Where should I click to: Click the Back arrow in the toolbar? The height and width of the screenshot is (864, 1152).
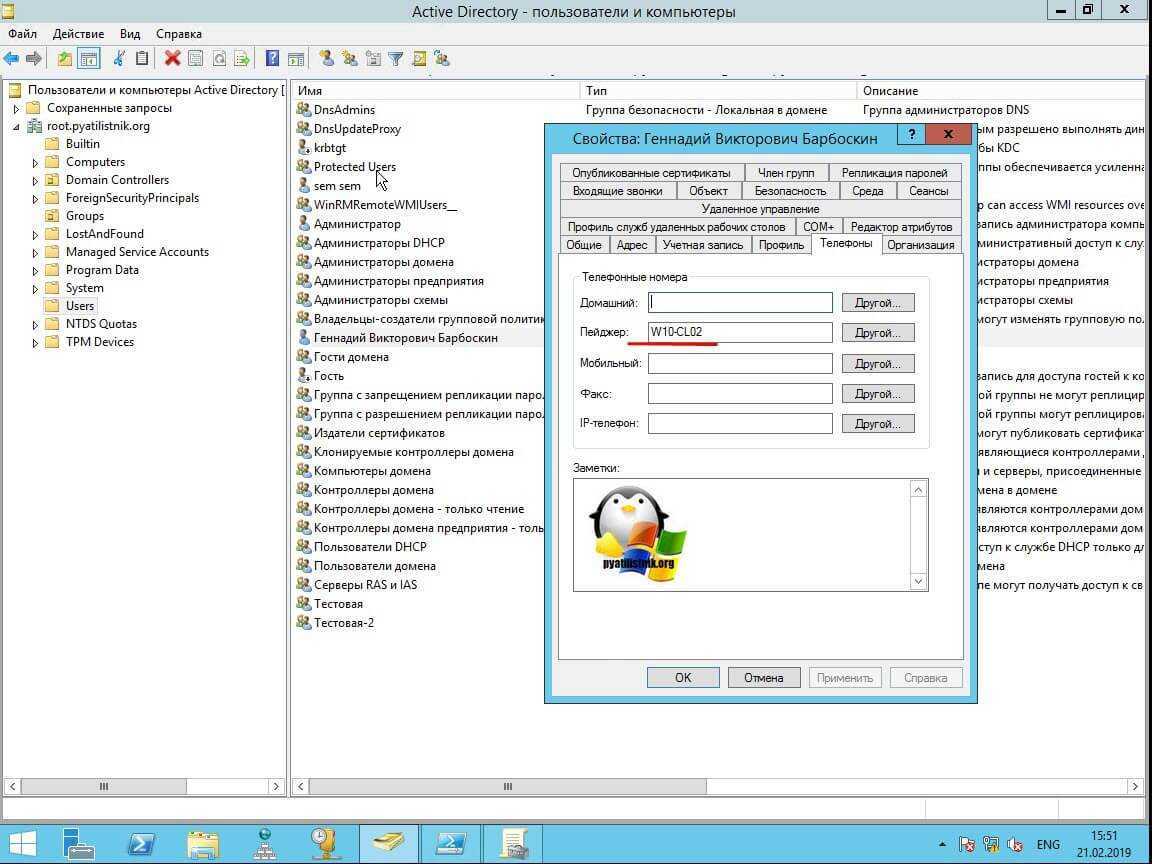[x=11, y=58]
